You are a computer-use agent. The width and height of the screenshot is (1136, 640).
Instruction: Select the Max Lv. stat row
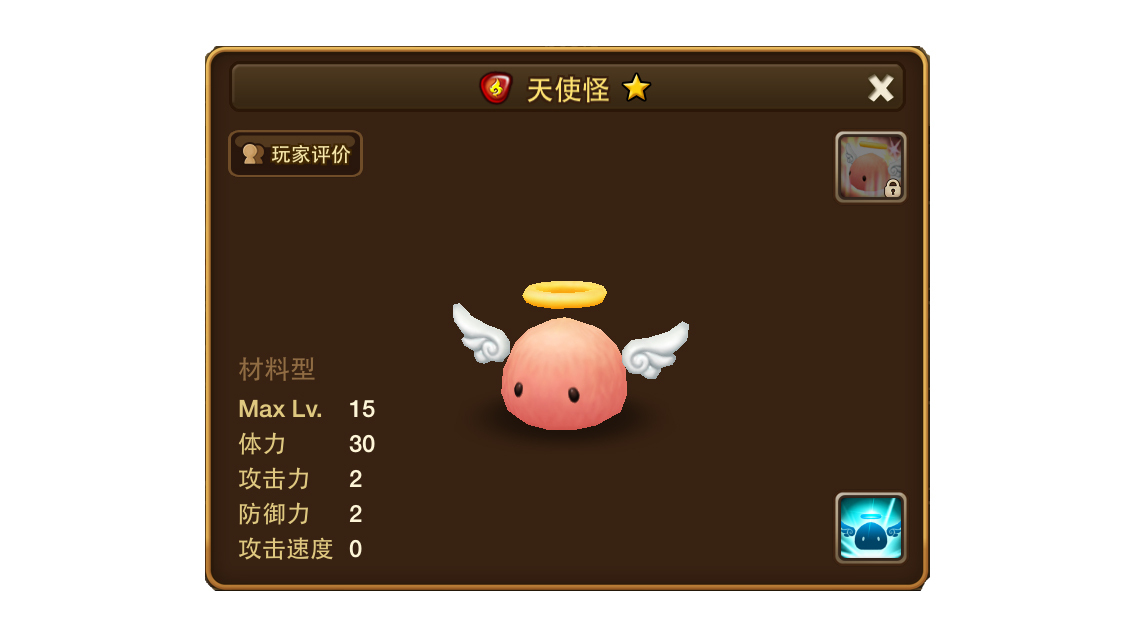[307, 409]
